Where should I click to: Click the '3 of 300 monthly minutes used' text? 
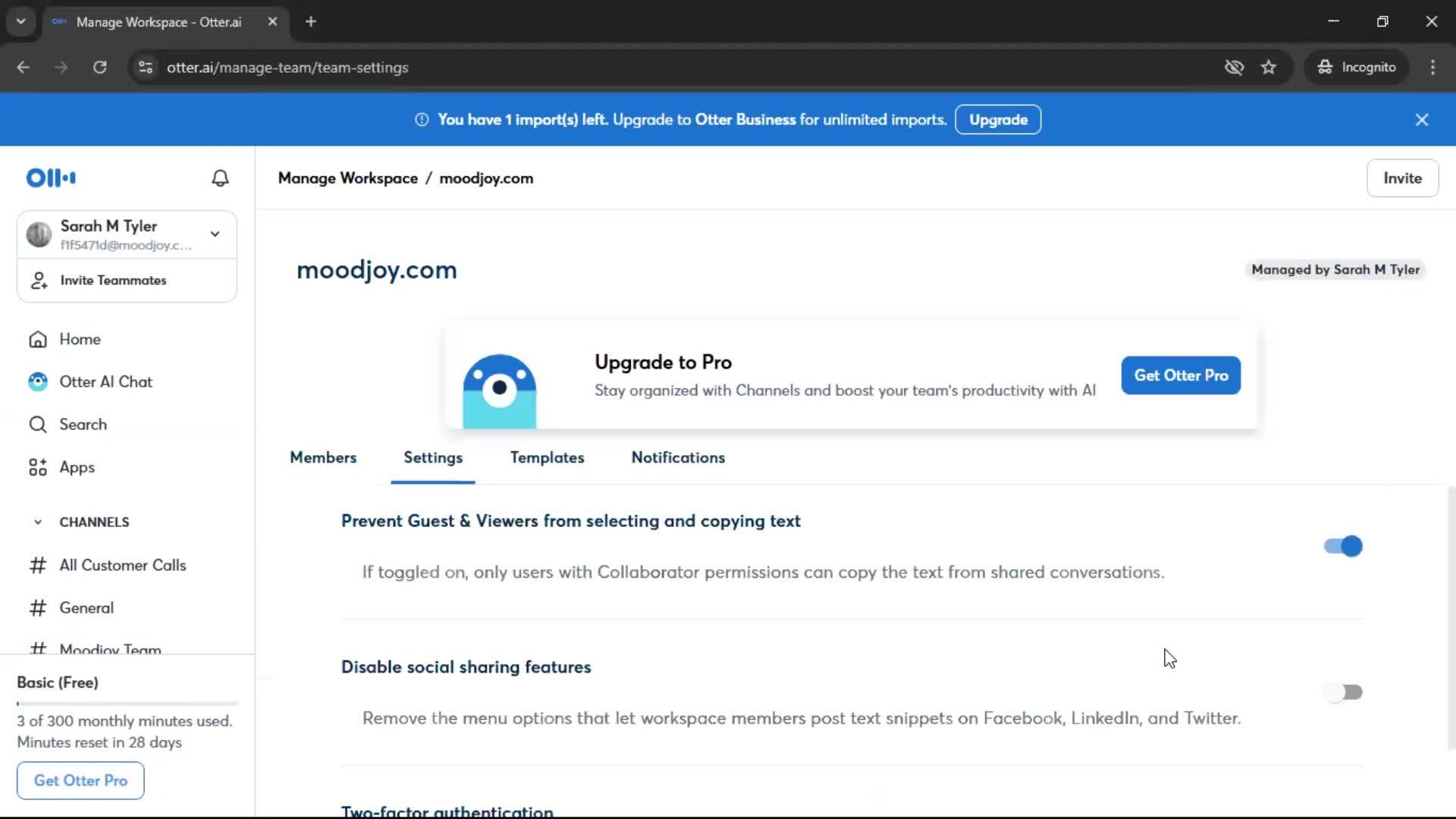click(124, 721)
